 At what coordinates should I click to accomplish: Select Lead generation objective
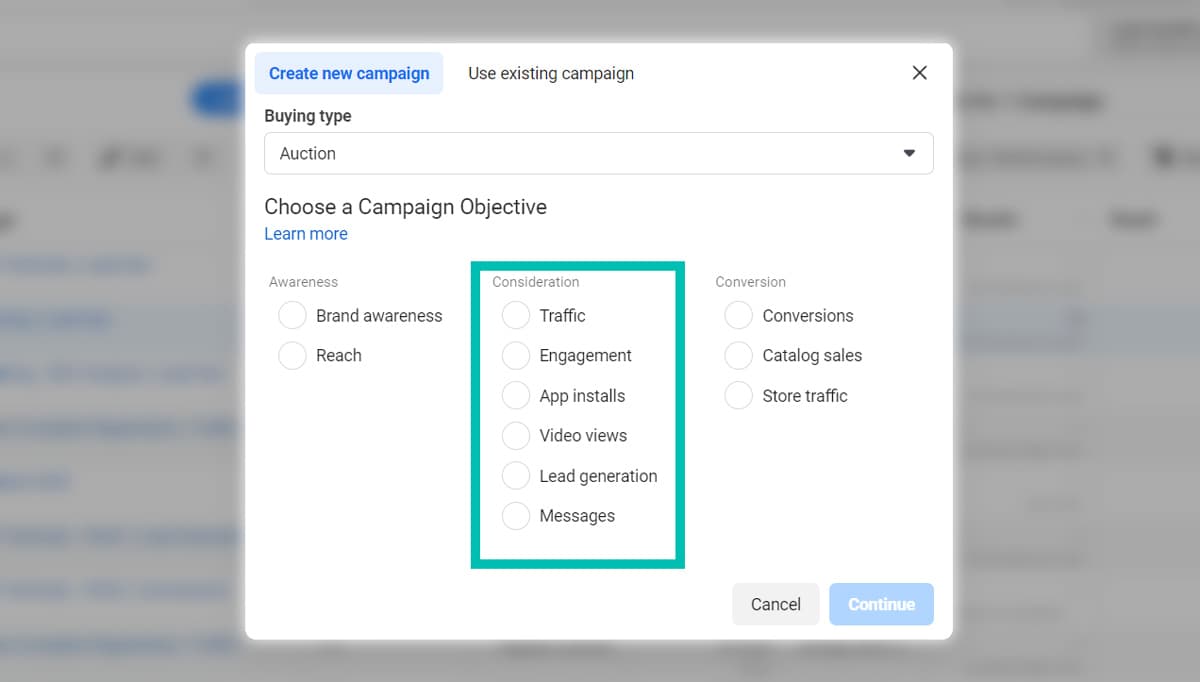[x=516, y=476]
